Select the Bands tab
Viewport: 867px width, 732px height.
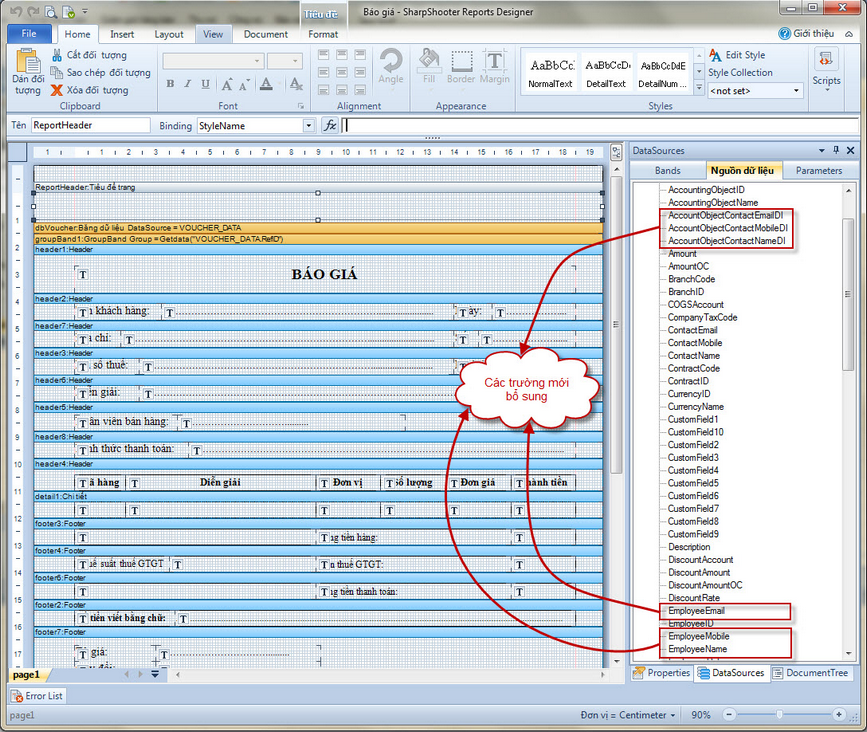click(x=667, y=171)
